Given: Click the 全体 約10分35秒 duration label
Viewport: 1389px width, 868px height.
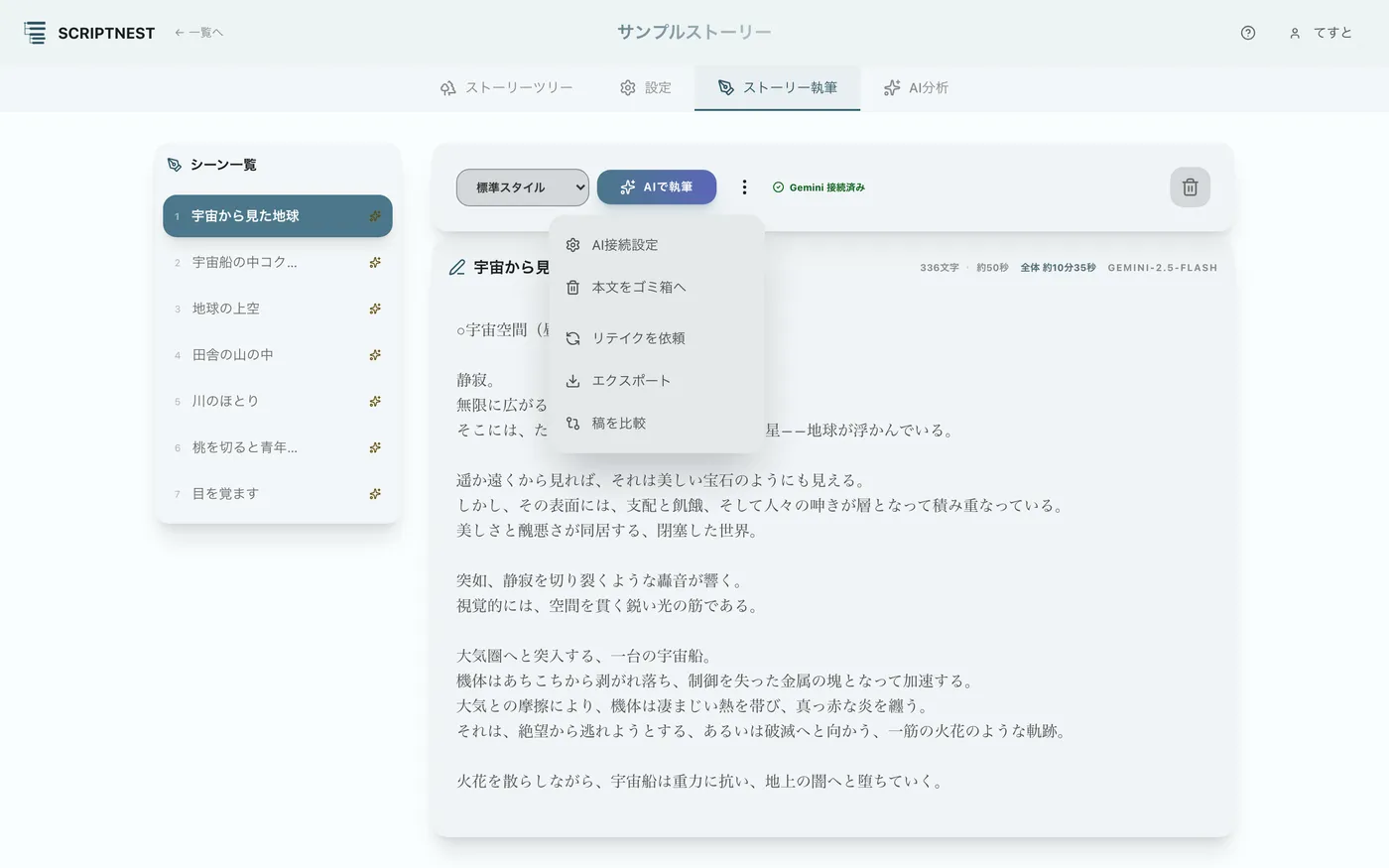Looking at the screenshot, I should click(x=1058, y=268).
